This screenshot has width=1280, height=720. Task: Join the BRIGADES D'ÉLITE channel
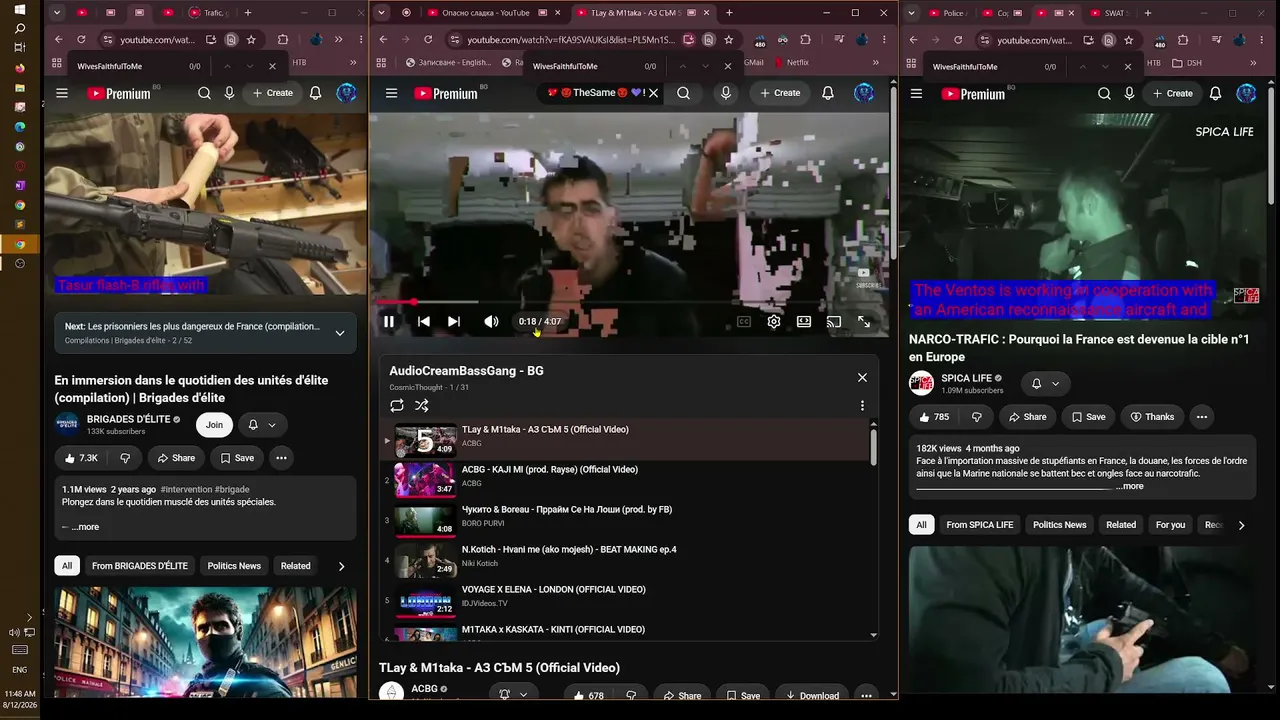click(214, 425)
